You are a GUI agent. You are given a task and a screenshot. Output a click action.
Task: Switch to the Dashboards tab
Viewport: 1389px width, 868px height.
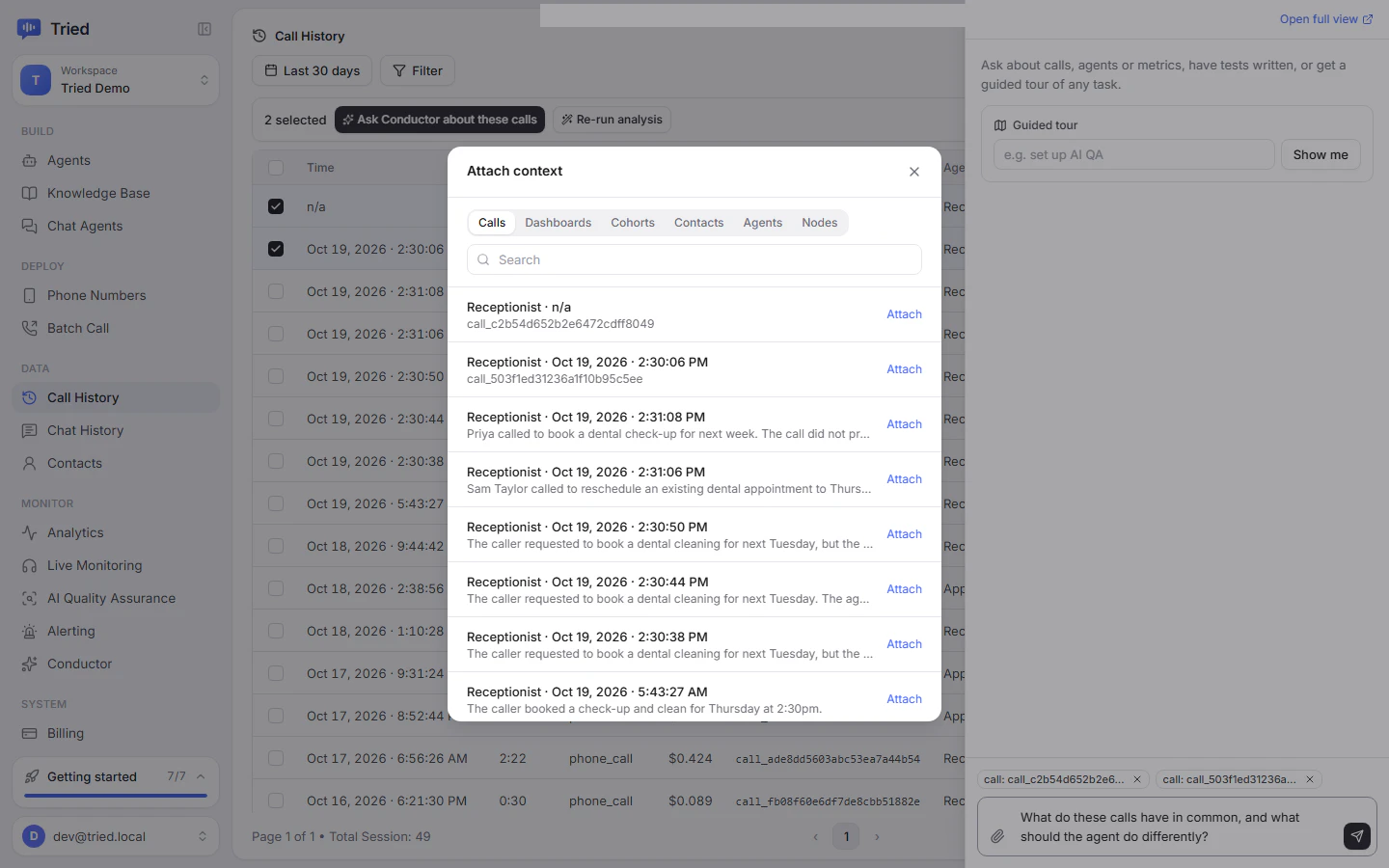(x=558, y=223)
